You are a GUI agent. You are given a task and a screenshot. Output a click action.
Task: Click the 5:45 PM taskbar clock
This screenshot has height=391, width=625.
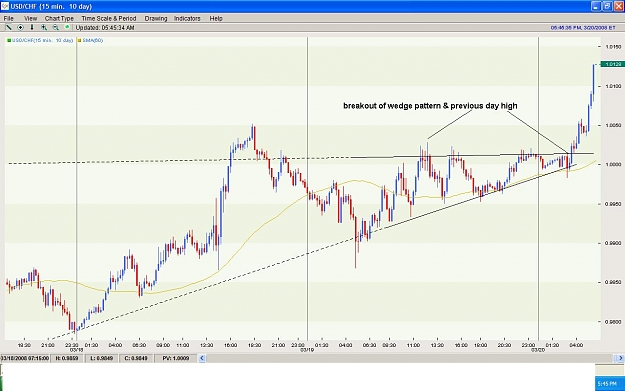click(x=607, y=384)
